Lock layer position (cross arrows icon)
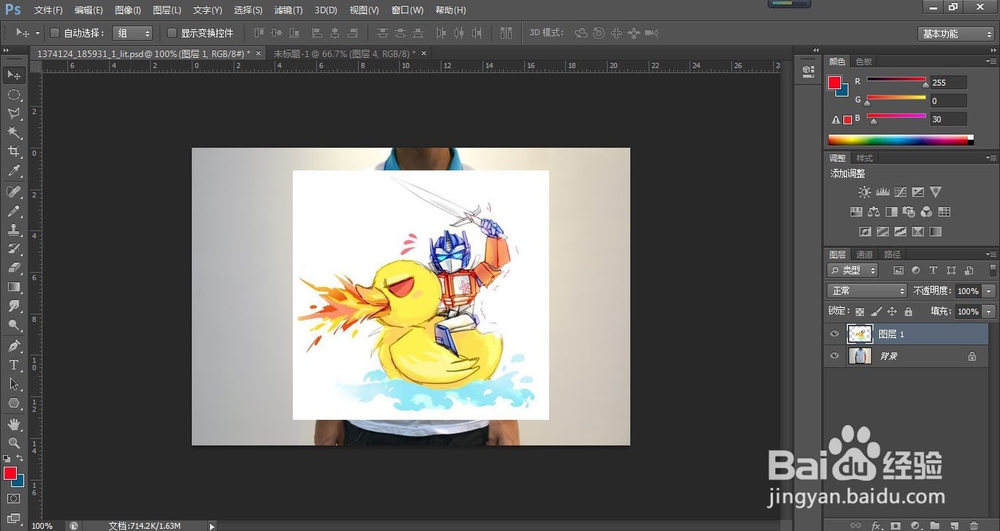The image size is (1000, 531). [892, 311]
